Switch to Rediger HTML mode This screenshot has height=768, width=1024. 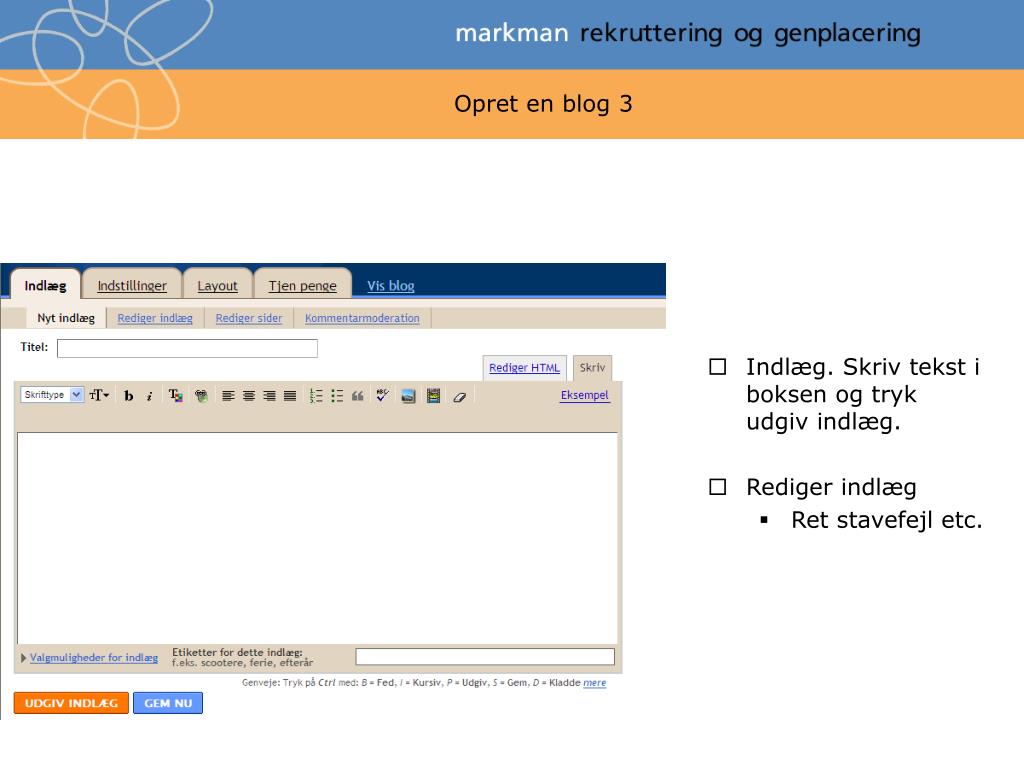[524, 368]
